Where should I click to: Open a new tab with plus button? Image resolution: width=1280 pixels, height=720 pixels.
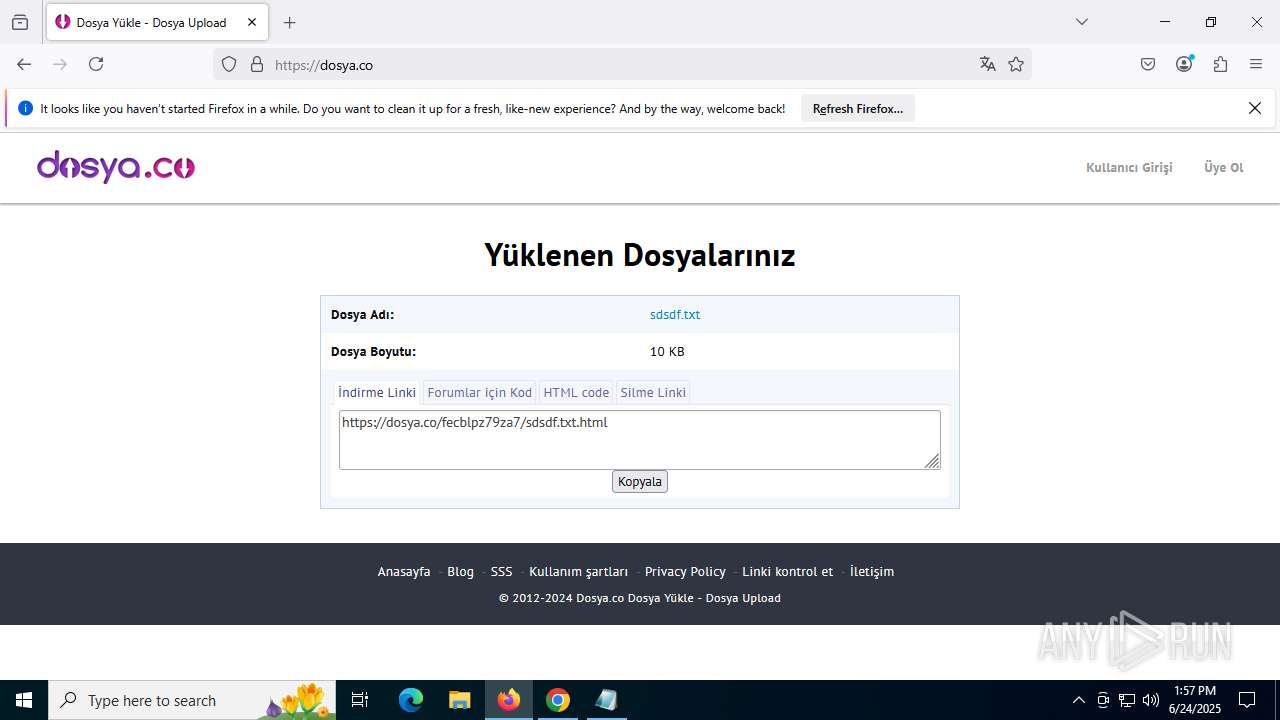pyautogui.click(x=289, y=22)
